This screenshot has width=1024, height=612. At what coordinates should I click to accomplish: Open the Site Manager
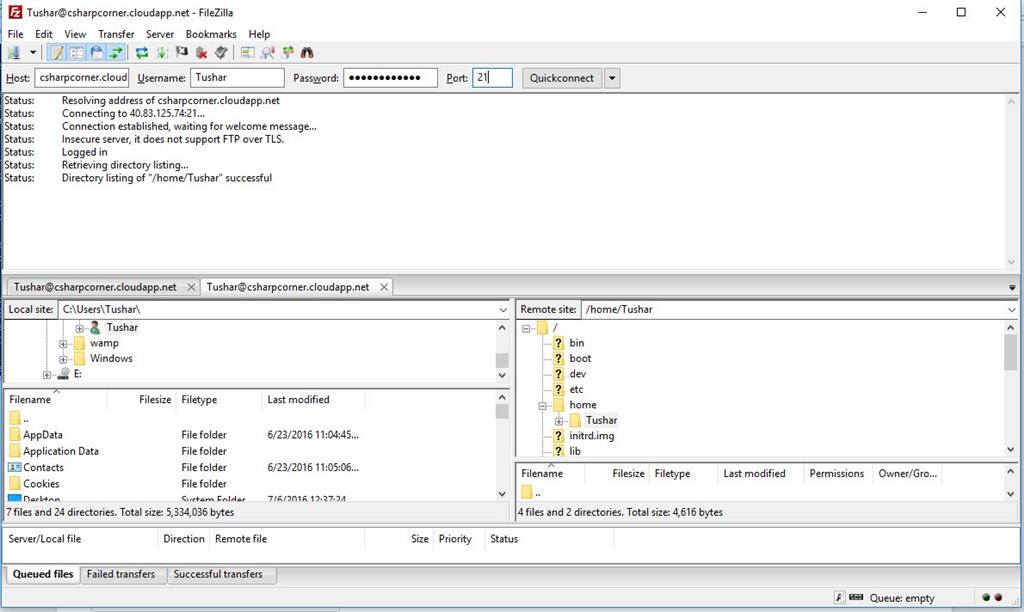point(14,52)
